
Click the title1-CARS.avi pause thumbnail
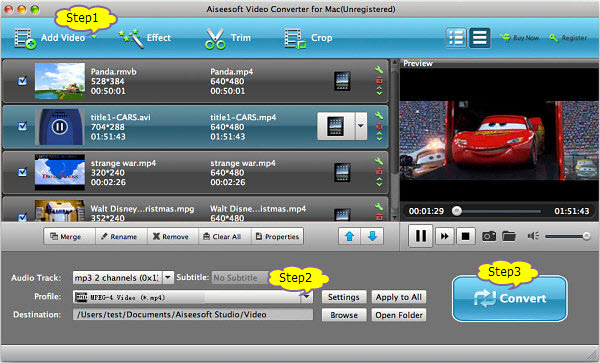click(60, 127)
